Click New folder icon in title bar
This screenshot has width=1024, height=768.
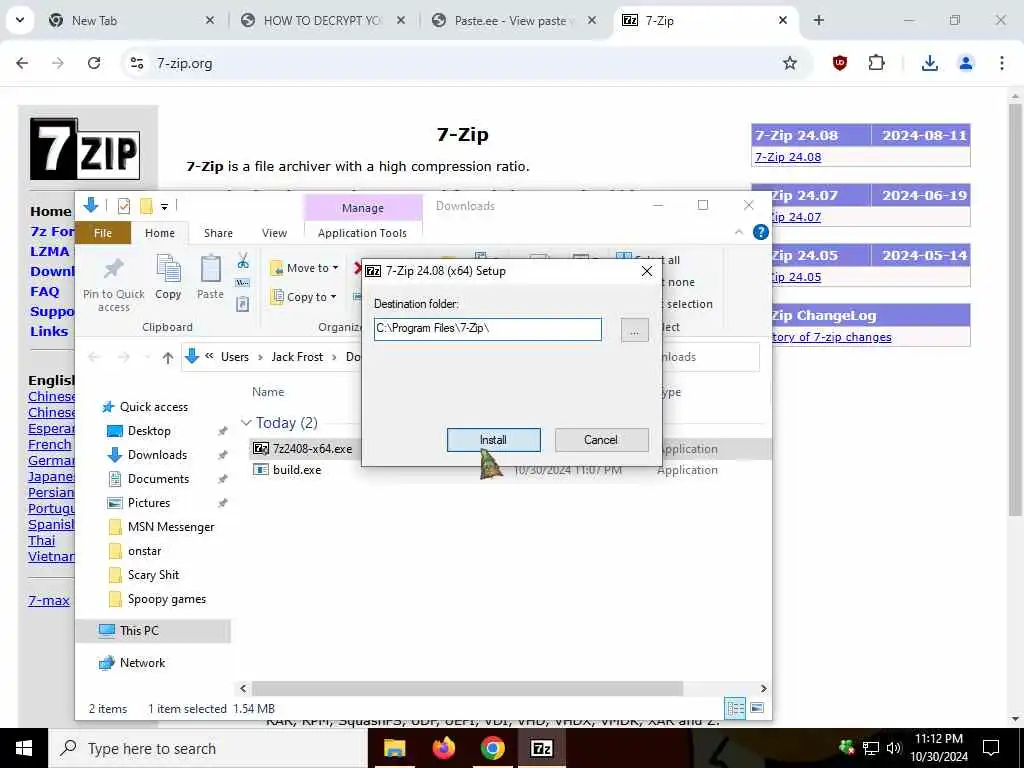146,206
